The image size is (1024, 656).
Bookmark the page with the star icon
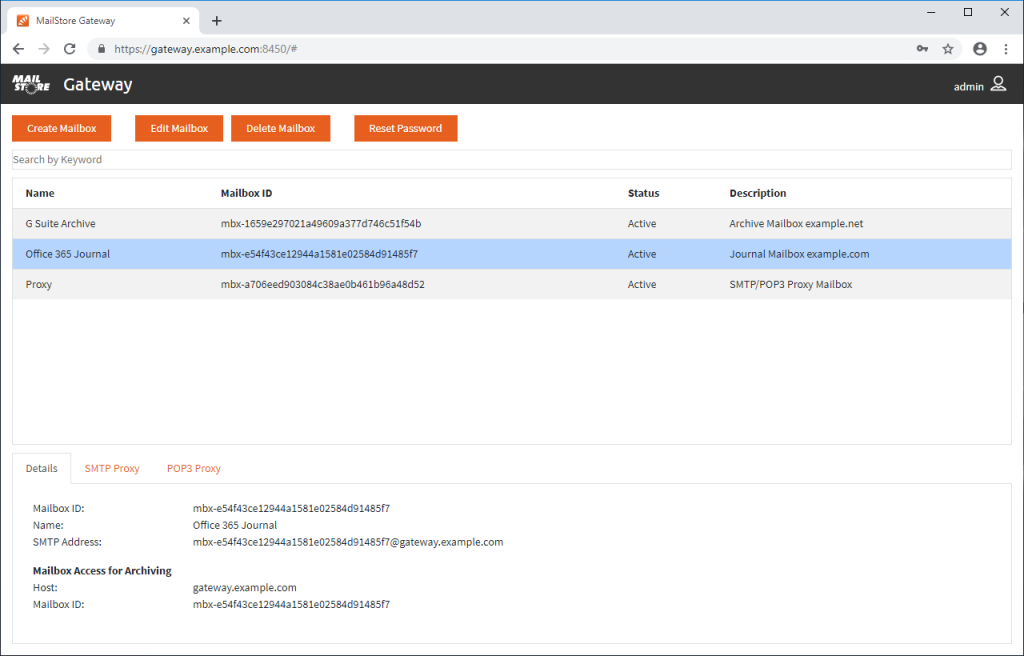pos(948,48)
